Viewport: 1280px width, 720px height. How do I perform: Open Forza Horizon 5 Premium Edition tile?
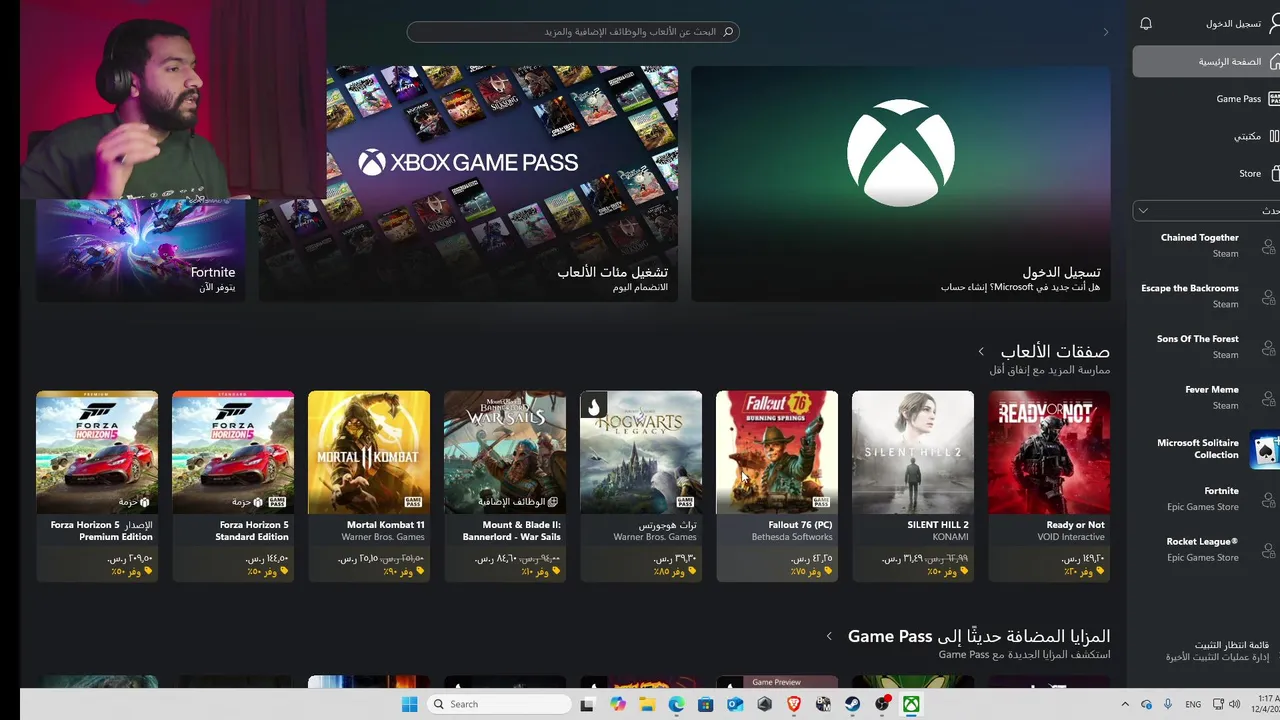pyautogui.click(x=97, y=486)
